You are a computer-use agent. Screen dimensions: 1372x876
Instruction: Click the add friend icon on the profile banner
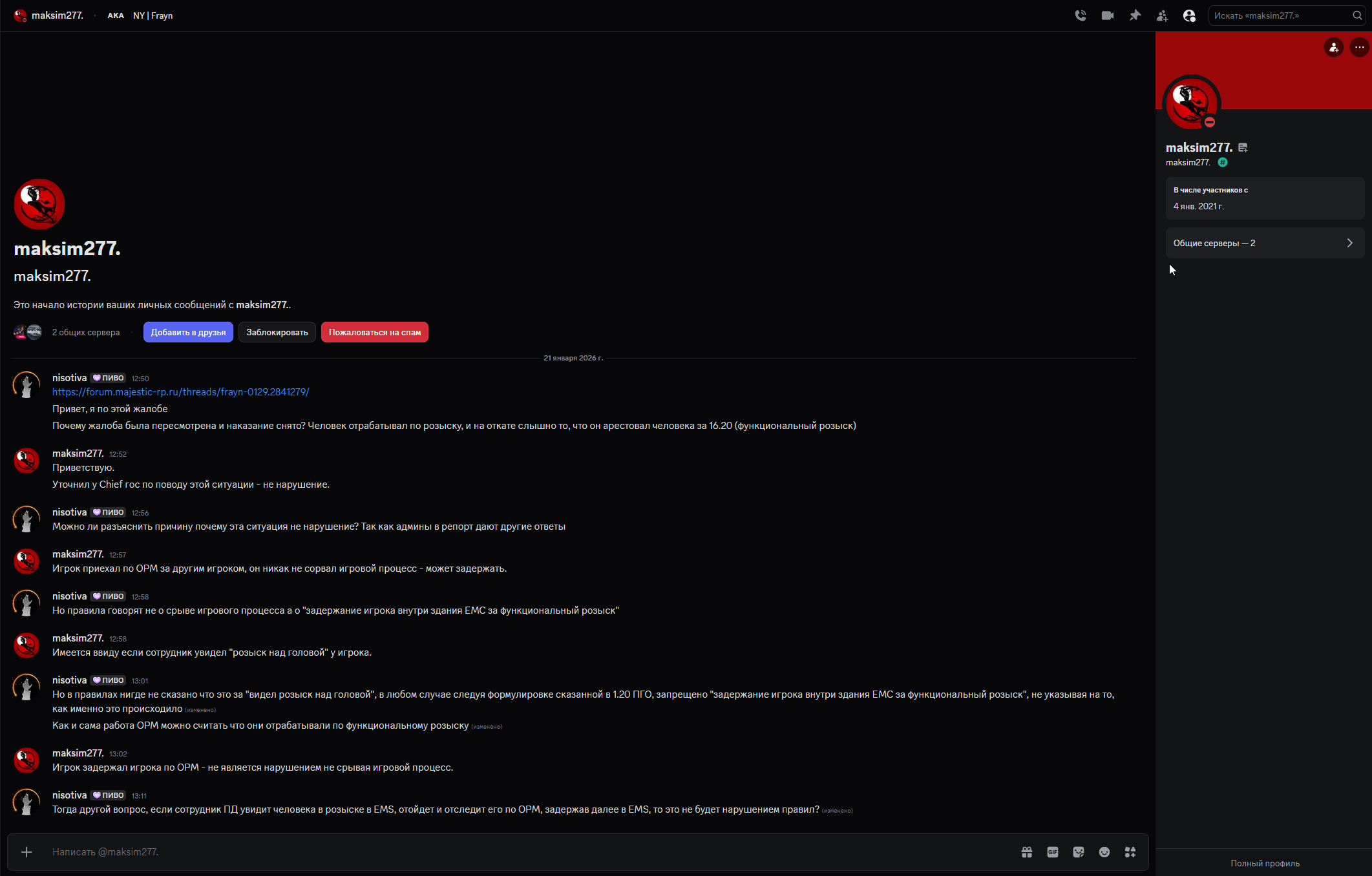[1334, 47]
